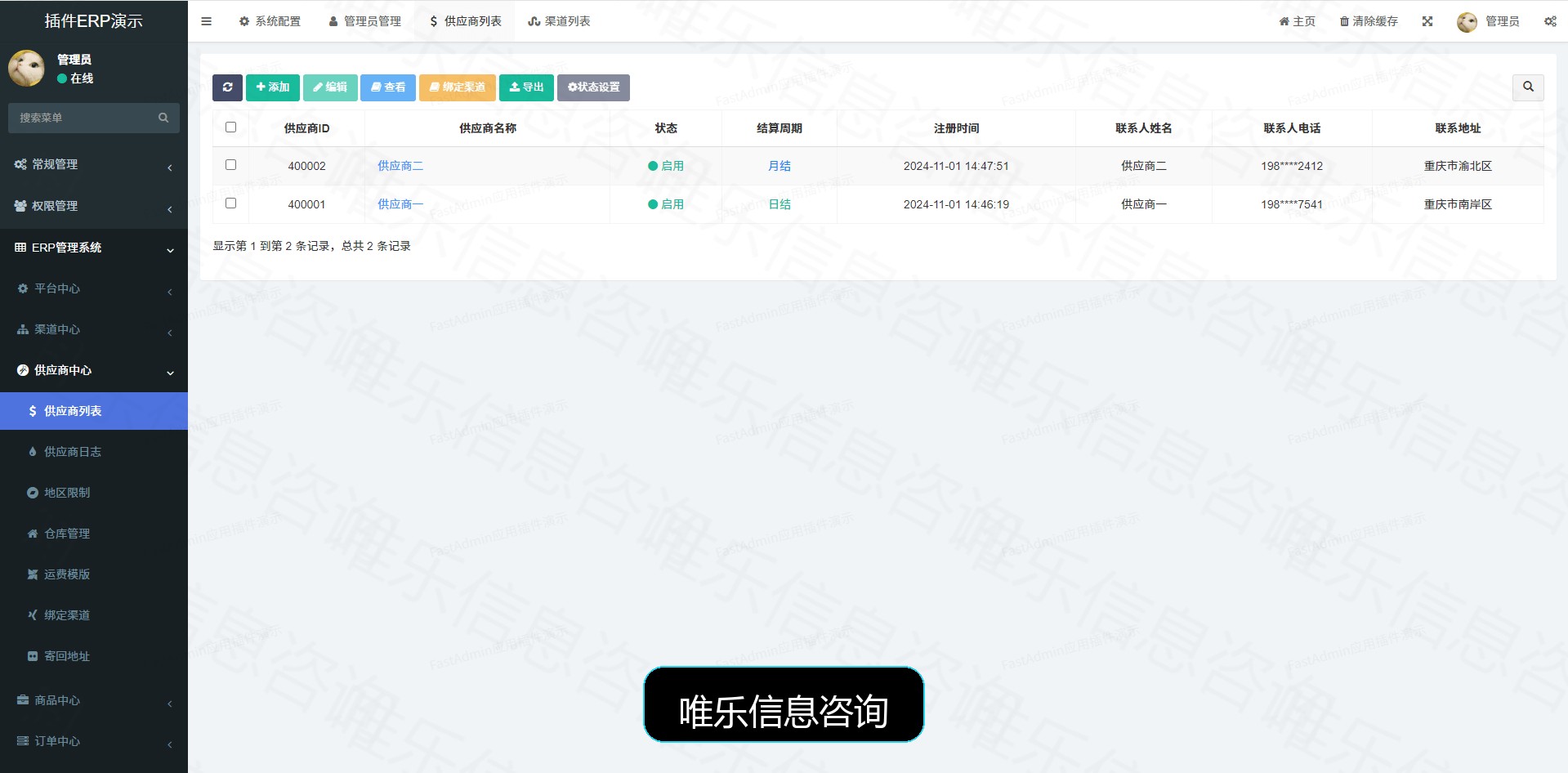
Task: Collapse ERP管理系统 menu
Action: coord(94,248)
